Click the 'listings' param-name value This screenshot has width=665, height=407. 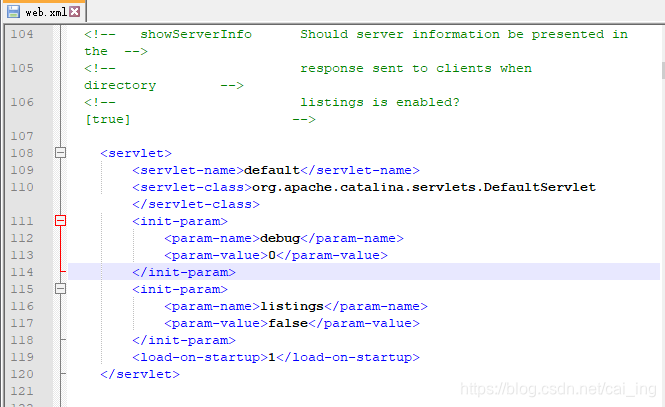click(292, 306)
